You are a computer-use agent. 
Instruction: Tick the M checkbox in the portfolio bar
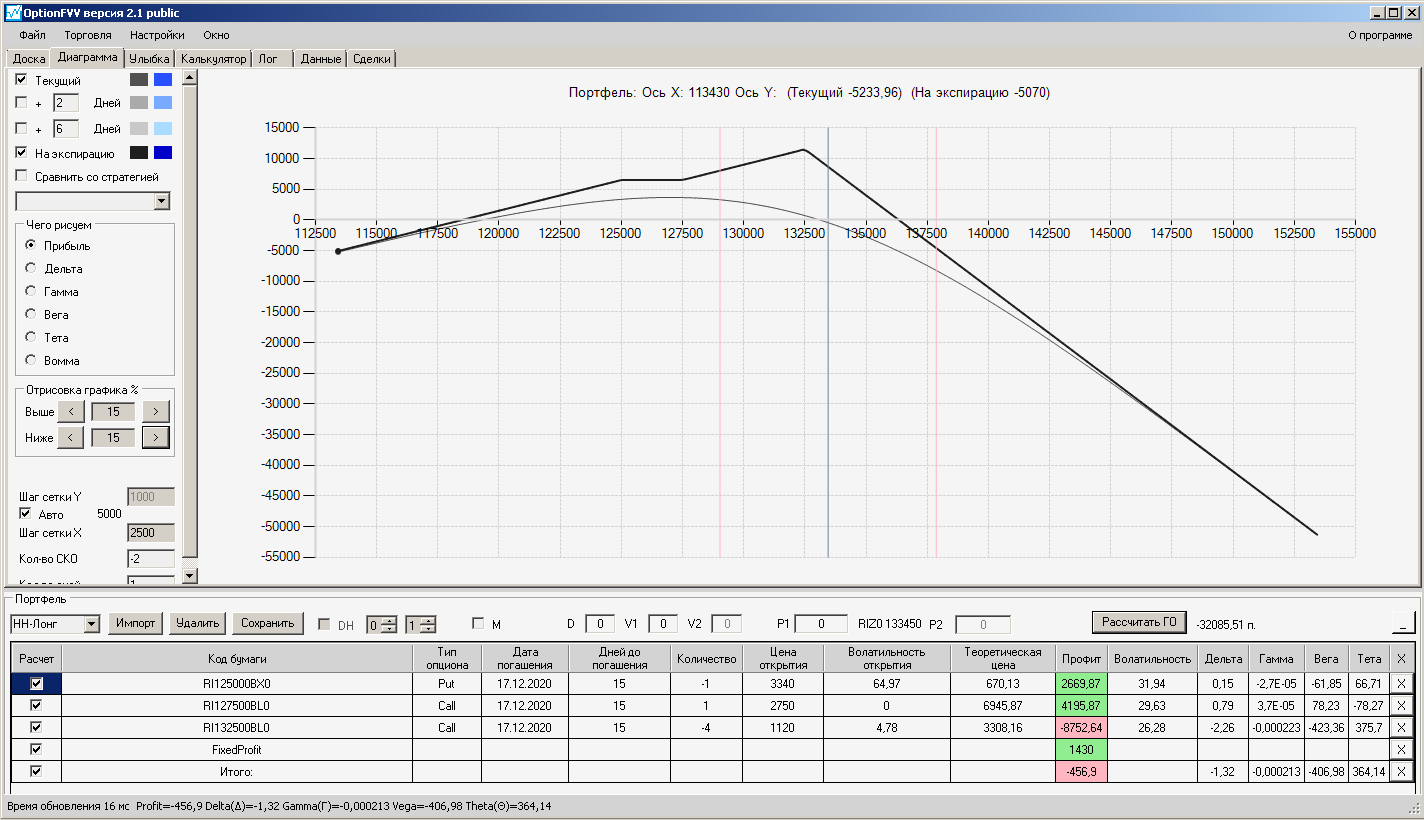pos(478,624)
